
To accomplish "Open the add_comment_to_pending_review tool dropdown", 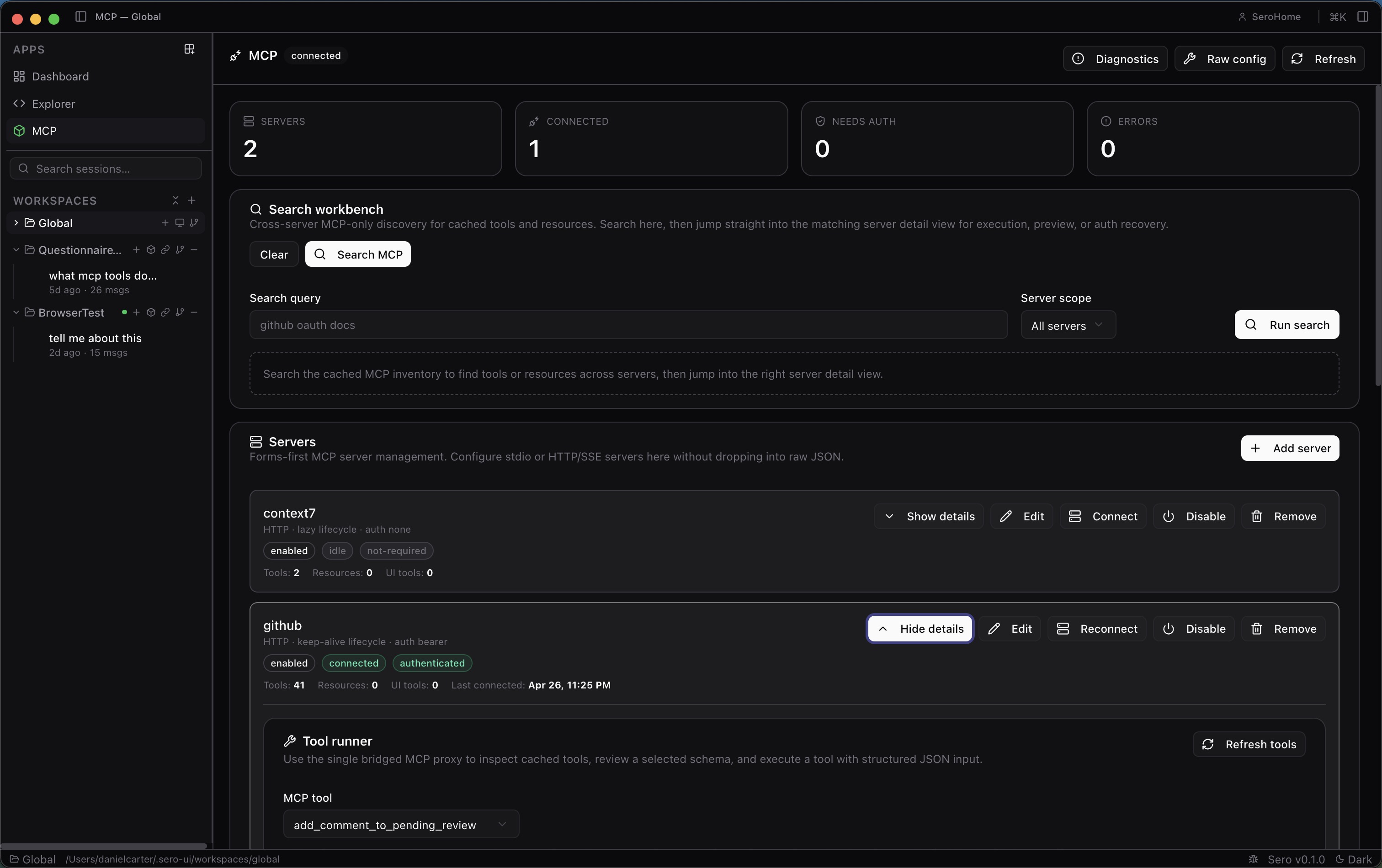I will click(402, 825).
